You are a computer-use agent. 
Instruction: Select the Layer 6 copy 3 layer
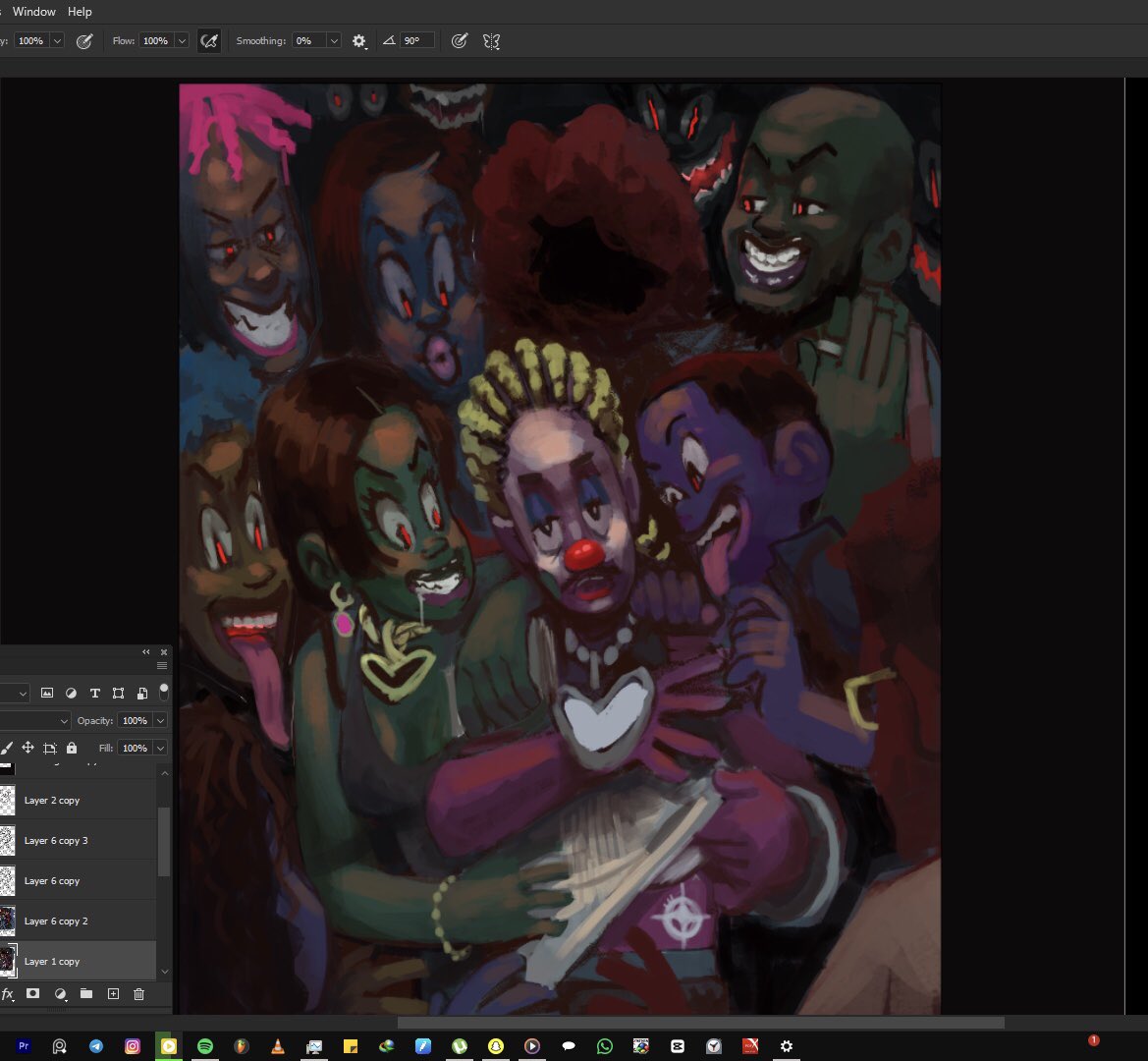[x=78, y=841]
